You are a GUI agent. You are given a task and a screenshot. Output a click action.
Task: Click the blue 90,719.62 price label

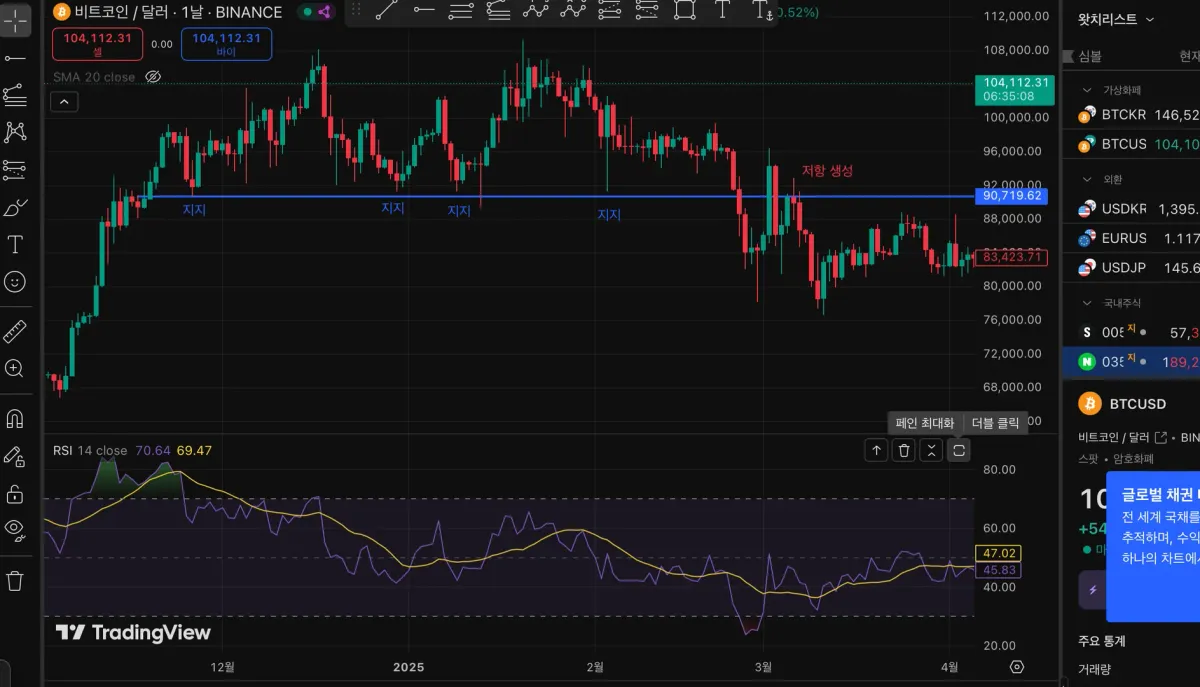tap(1013, 196)
